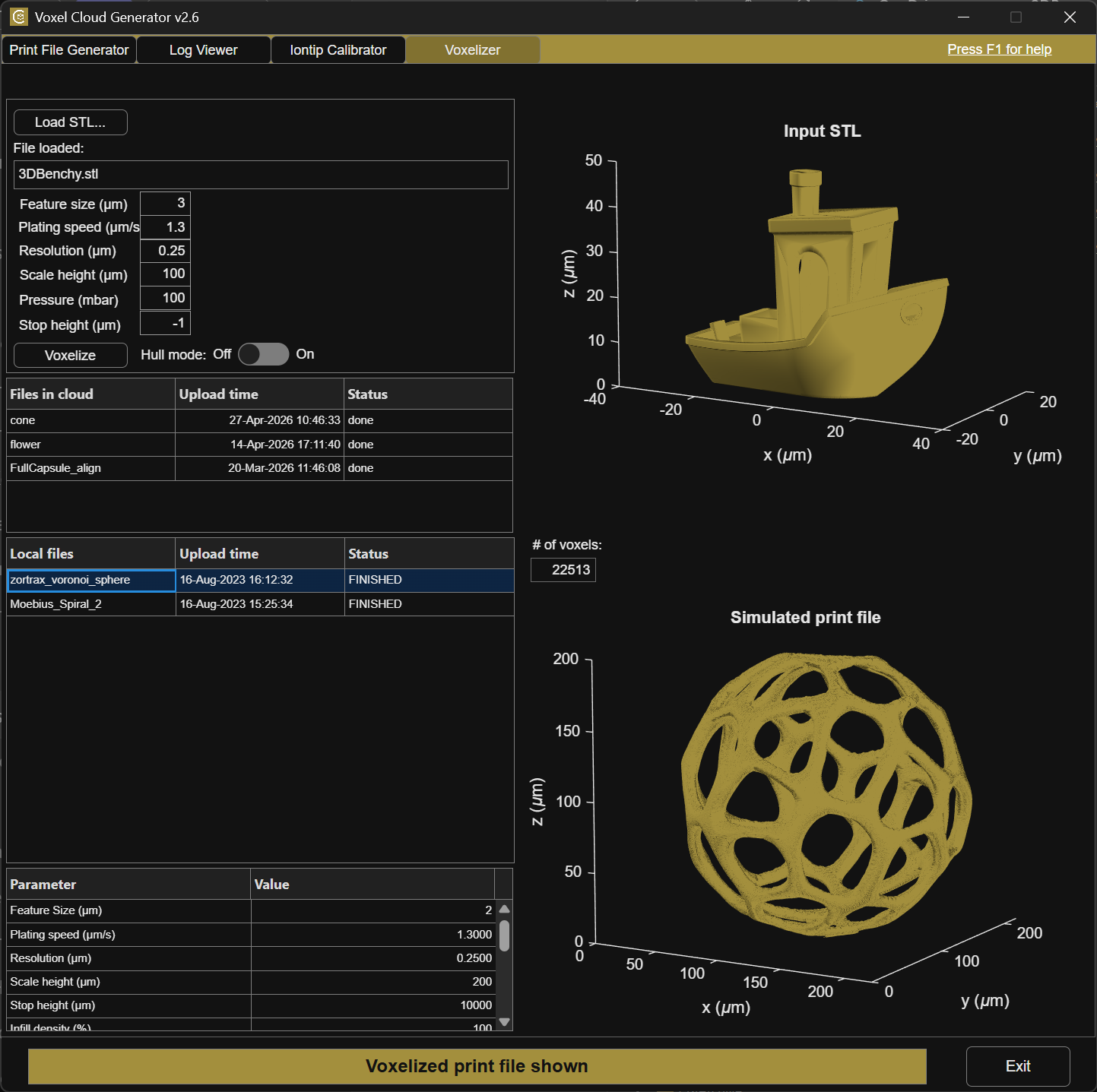Click the Stop height input field
Screen dimensions: 1097x1092
coord(165,324)
